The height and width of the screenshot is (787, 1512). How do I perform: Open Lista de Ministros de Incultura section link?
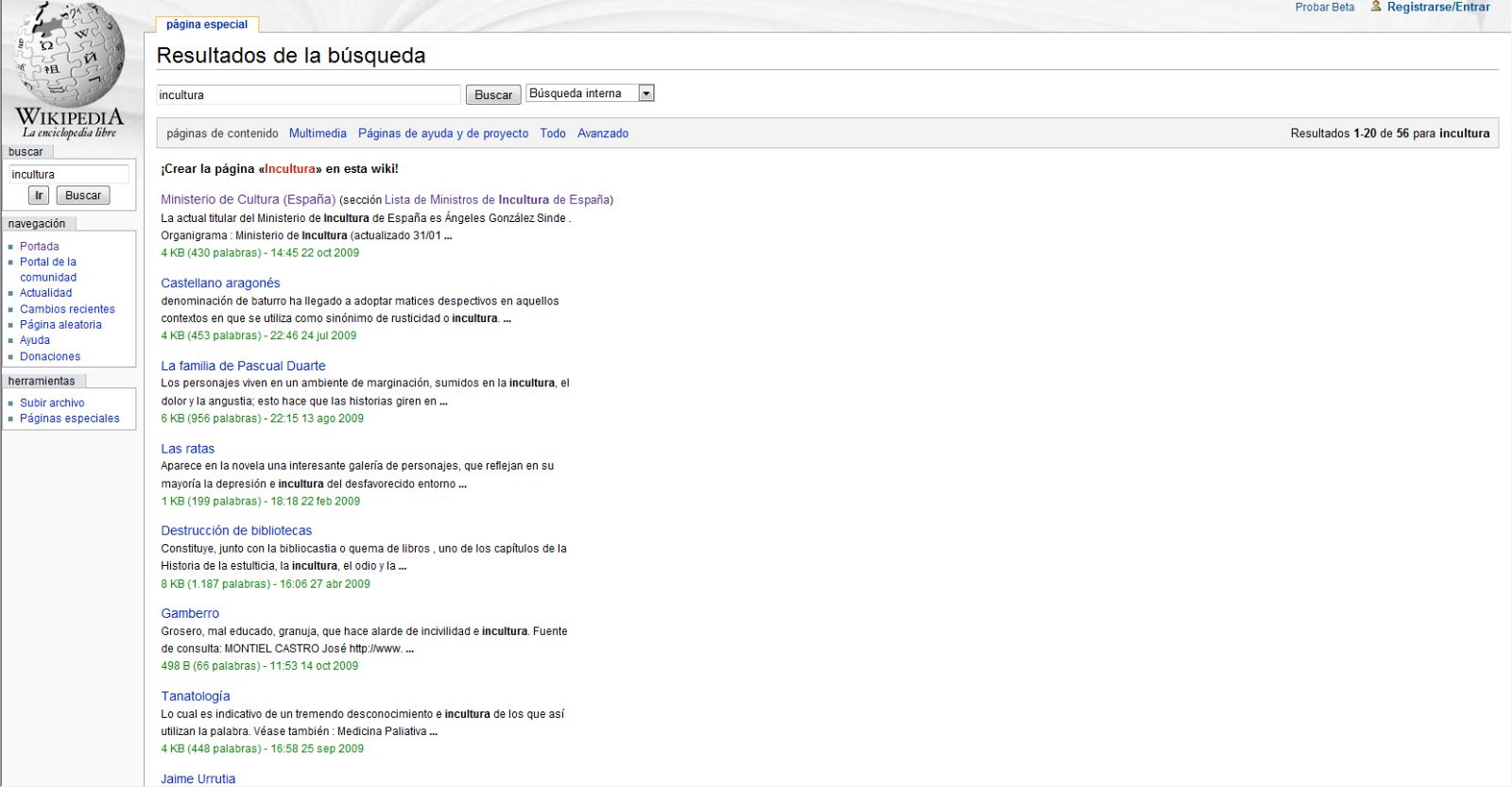[497, 199]
